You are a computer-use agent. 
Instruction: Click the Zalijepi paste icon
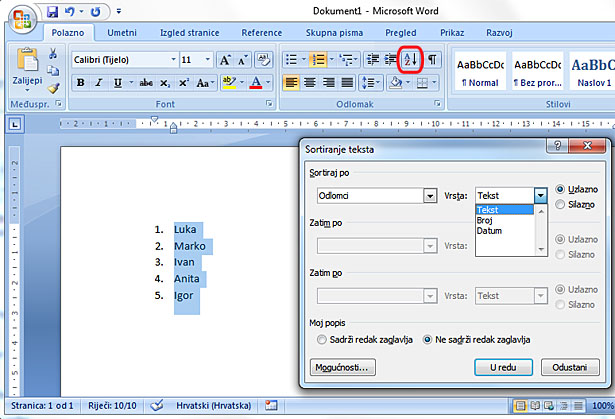tap(29, 65)
